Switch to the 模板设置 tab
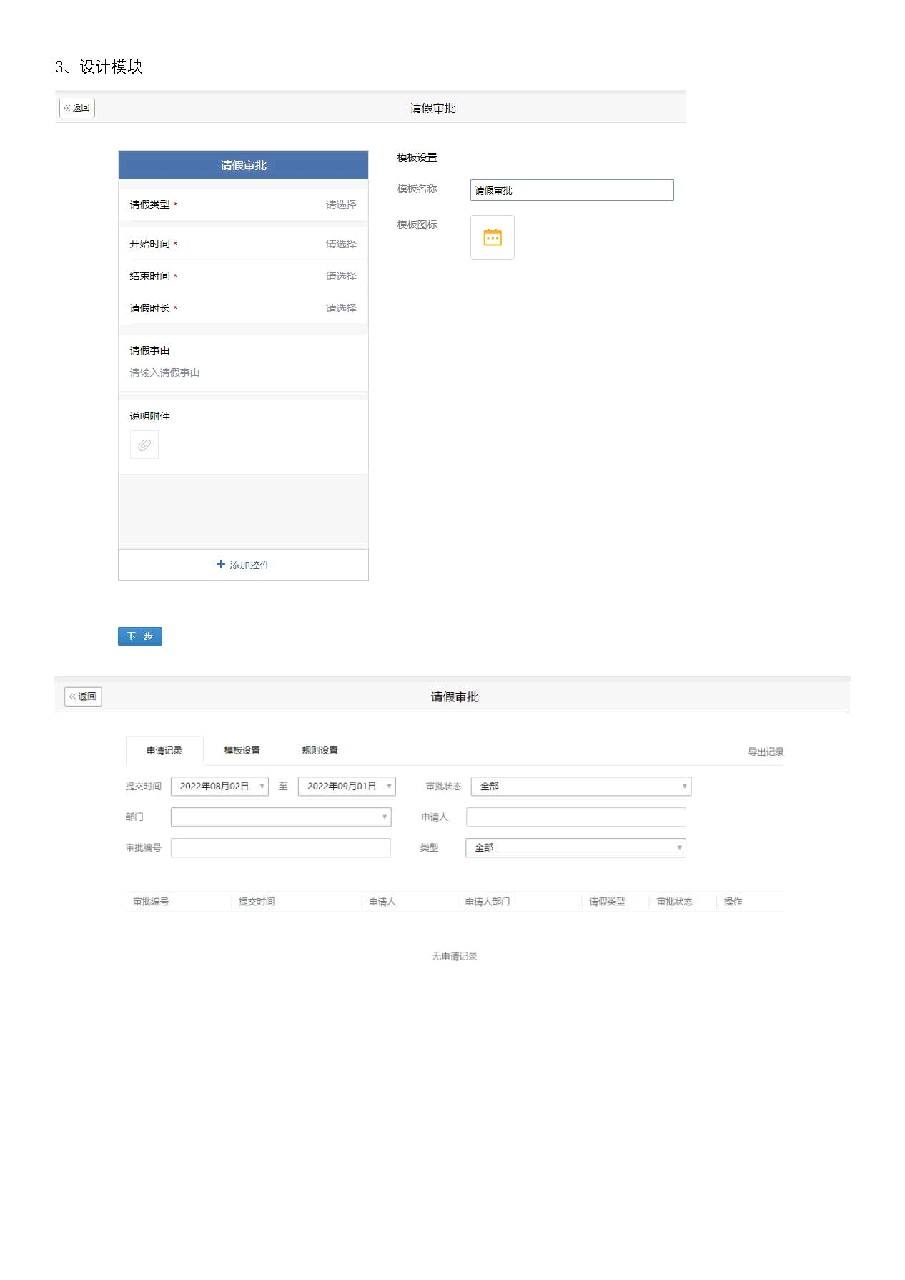This screenshot has height=1280, width=905. [x=242, y=750]
